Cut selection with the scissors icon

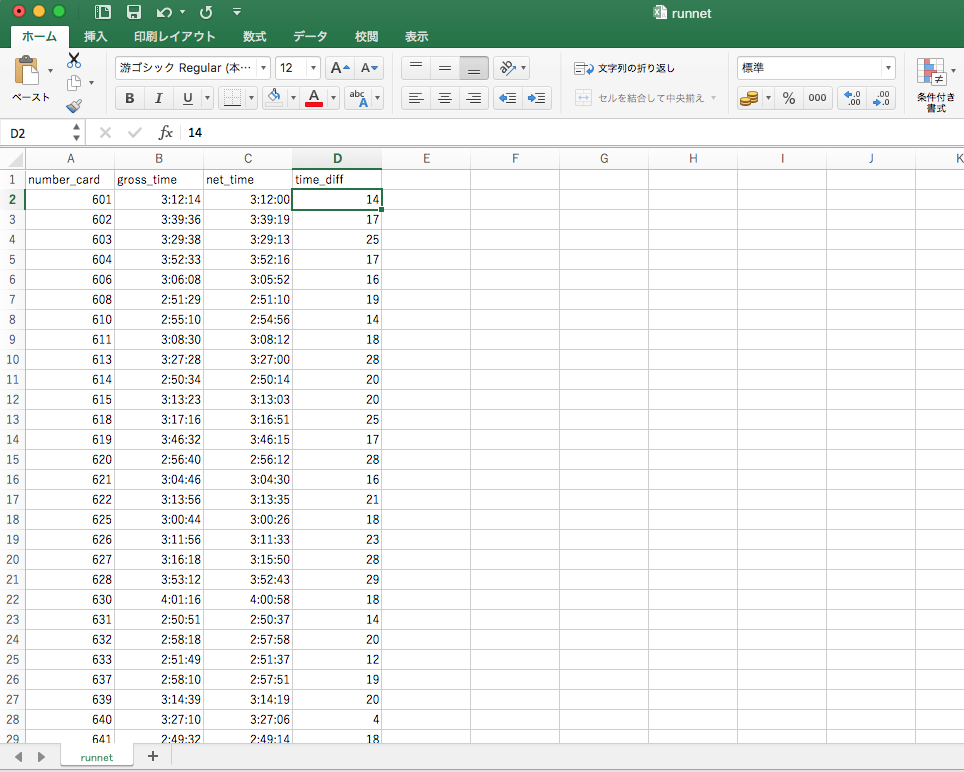[x=74, y=60]
